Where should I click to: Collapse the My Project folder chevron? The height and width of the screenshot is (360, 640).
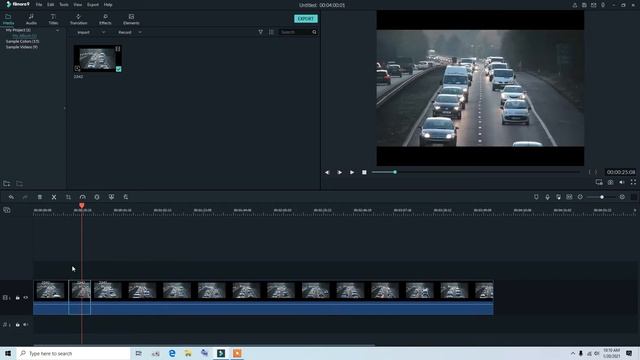(57, 30)
